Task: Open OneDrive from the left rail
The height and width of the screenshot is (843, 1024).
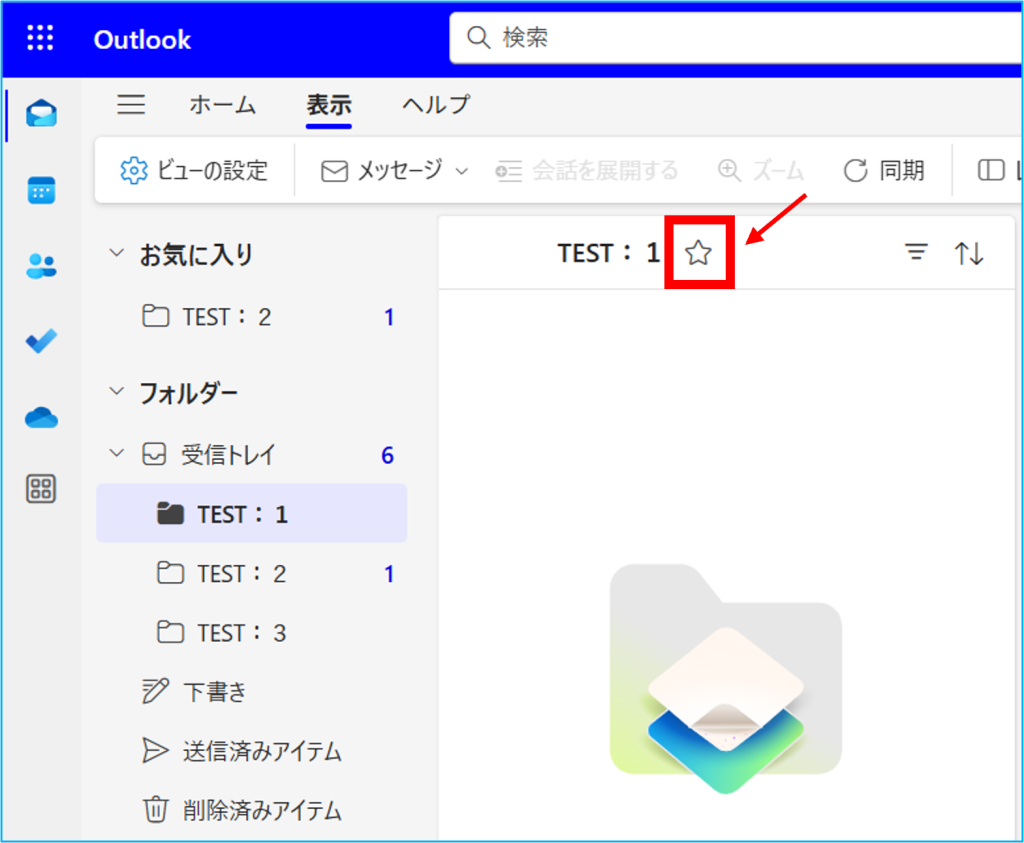Action: [42, 417]
